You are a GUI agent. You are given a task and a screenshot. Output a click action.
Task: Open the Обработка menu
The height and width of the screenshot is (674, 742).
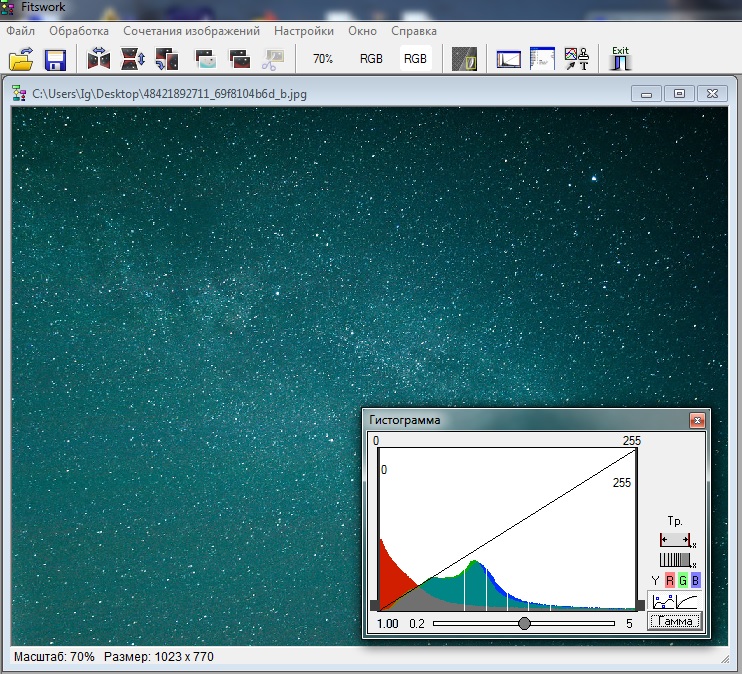click(79, 31)
